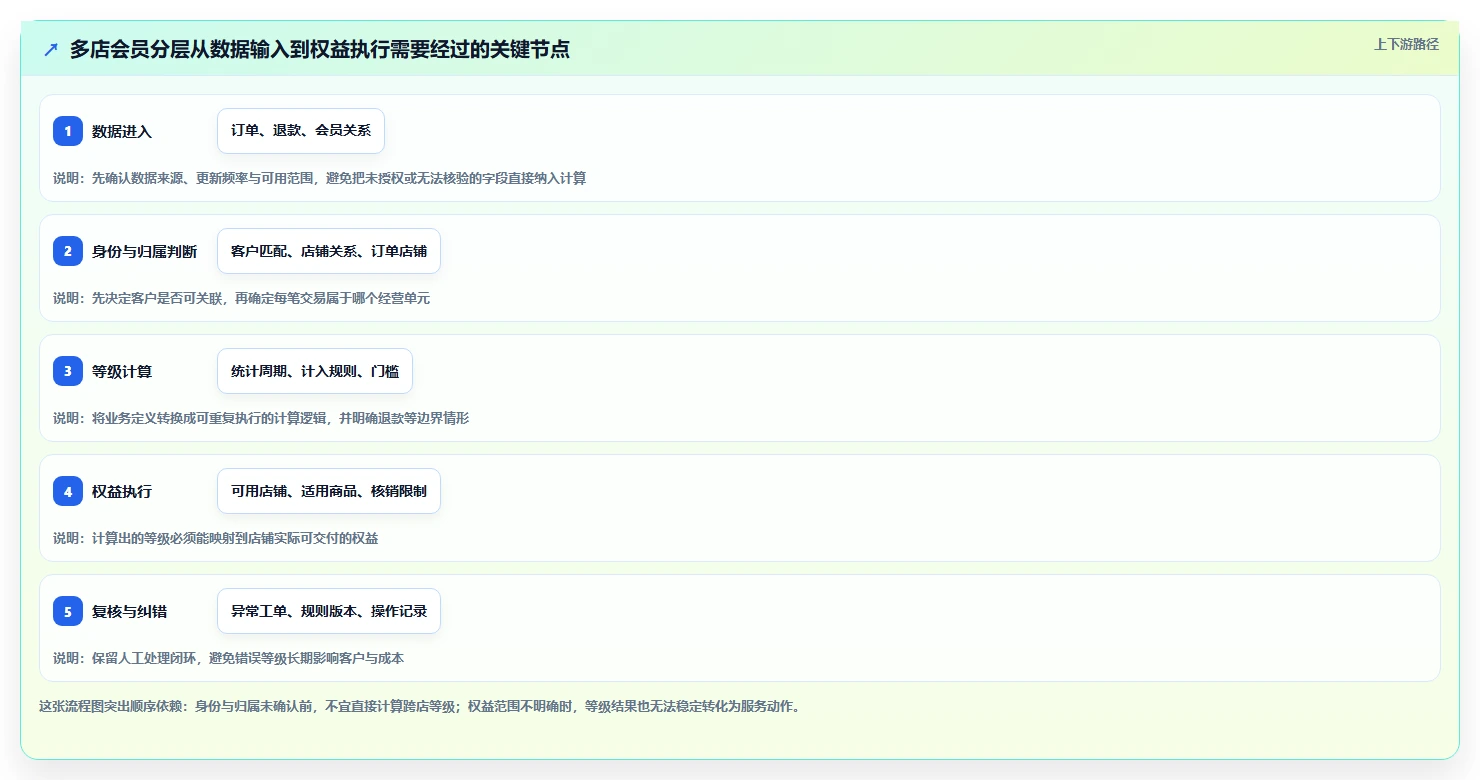This screenshot has width=1480, height=780.
Task: Click step number 4 badge for 权益执行
Action: click(x=68, y=491)
